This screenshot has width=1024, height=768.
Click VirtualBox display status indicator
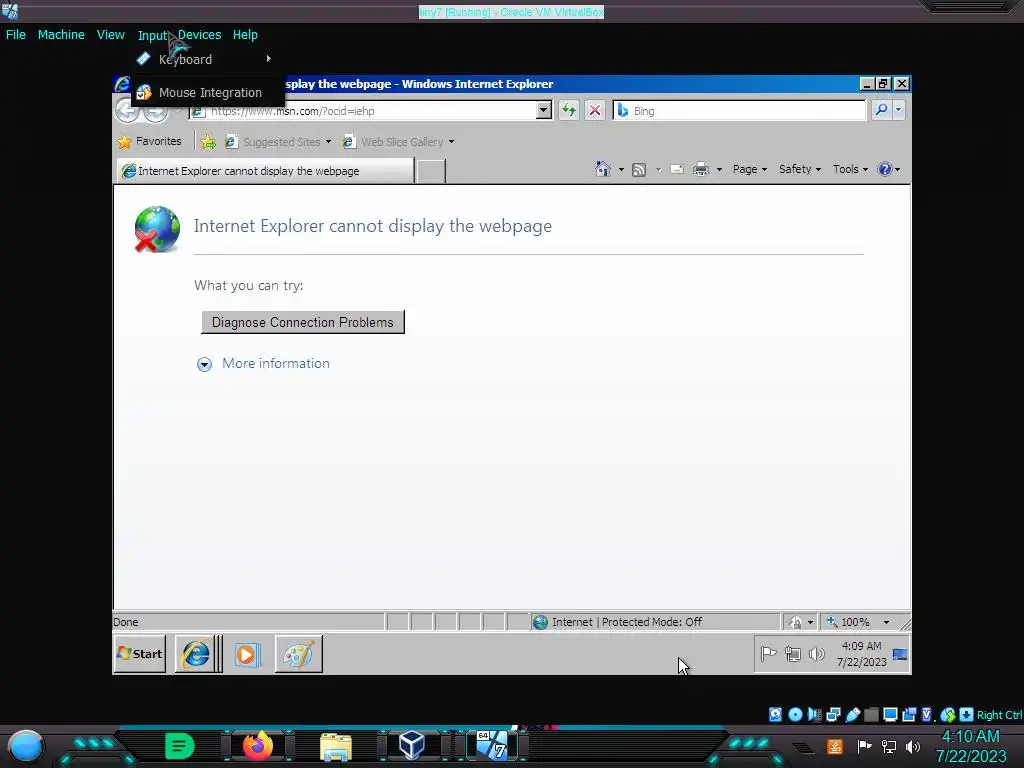889,714
